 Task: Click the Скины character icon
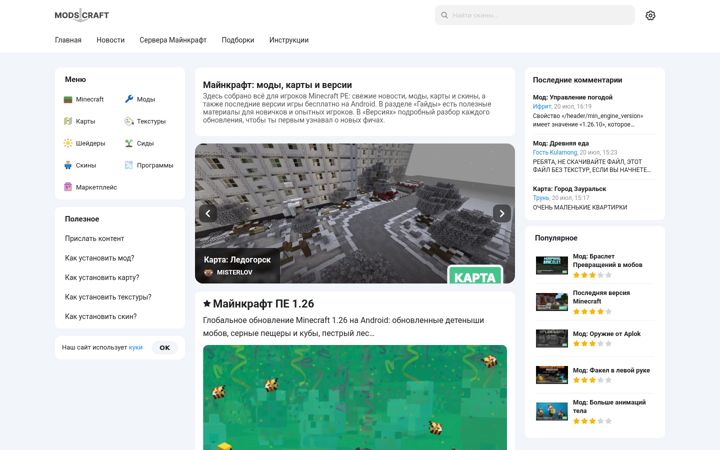[68, 165]
